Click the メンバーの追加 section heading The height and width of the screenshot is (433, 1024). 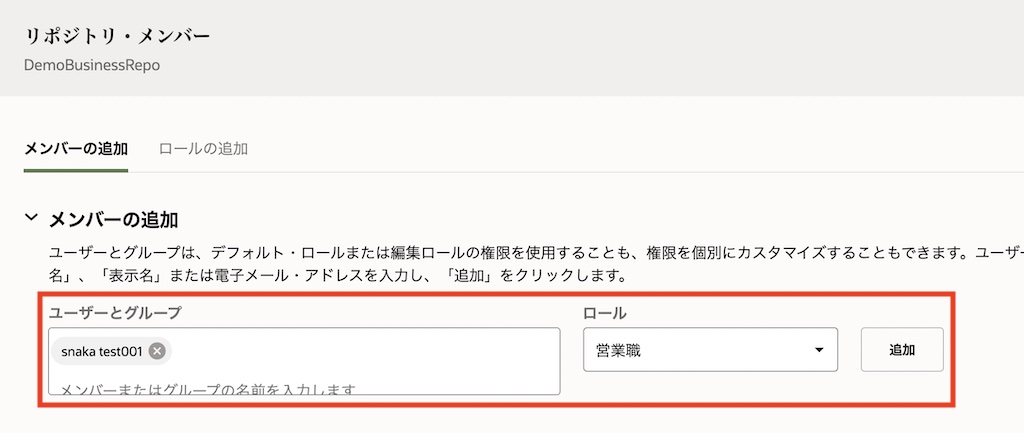click(120, 219)
